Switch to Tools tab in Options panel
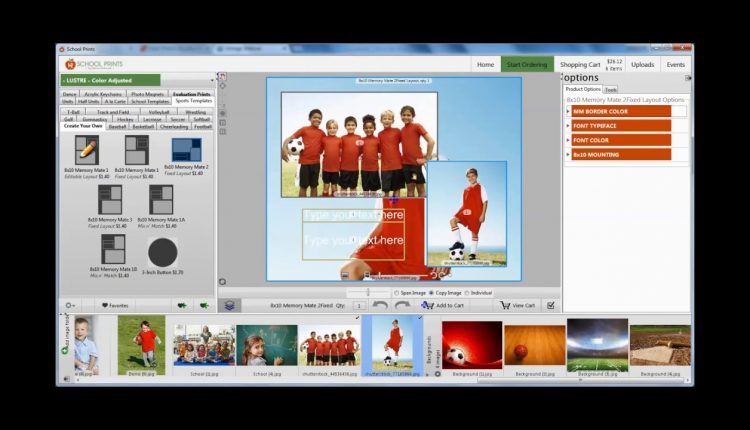The image size is (750, 430). pyautogui.click(x=611, y=89)
